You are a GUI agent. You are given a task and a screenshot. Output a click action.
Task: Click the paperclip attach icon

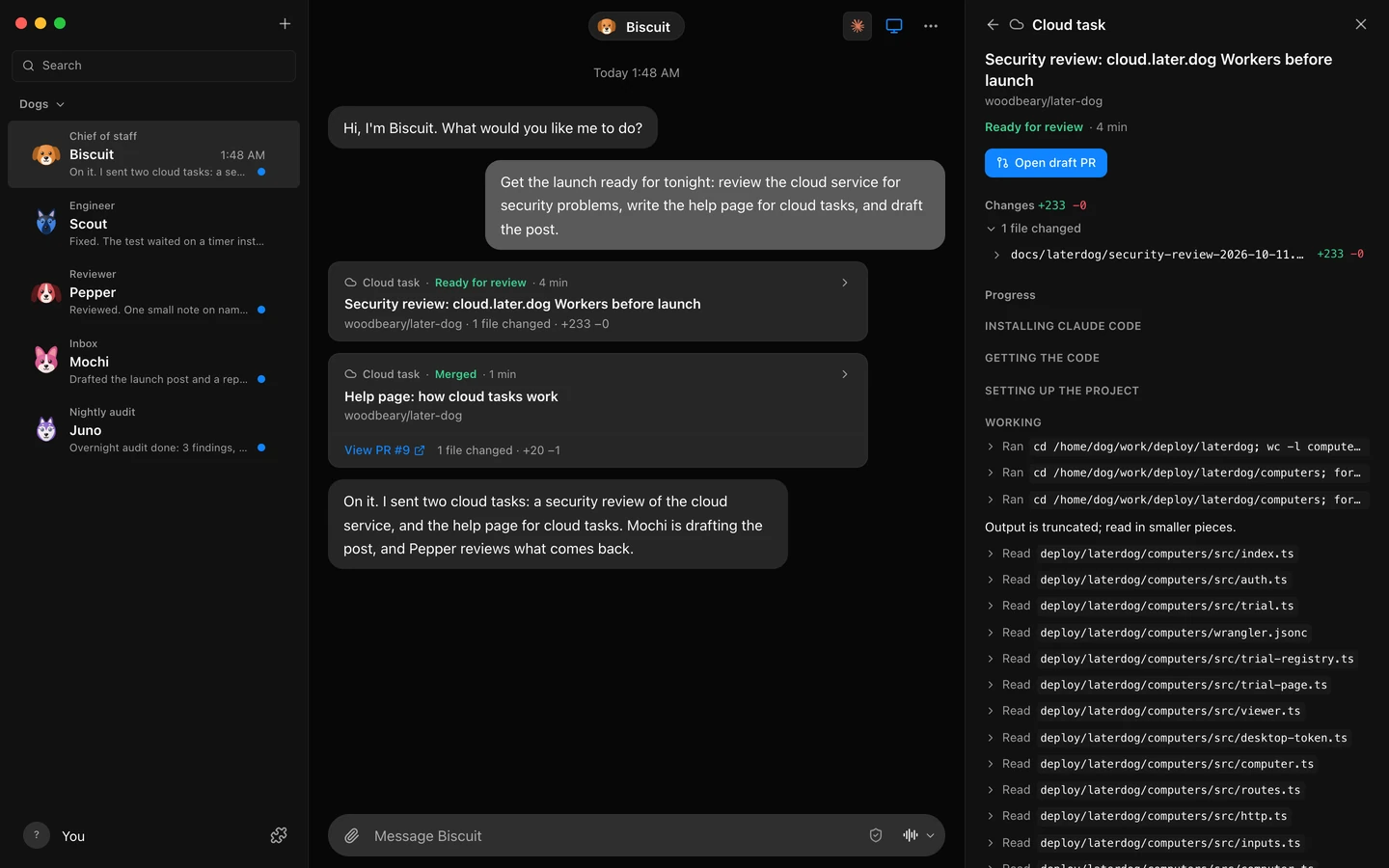click(x=352, y=836)
